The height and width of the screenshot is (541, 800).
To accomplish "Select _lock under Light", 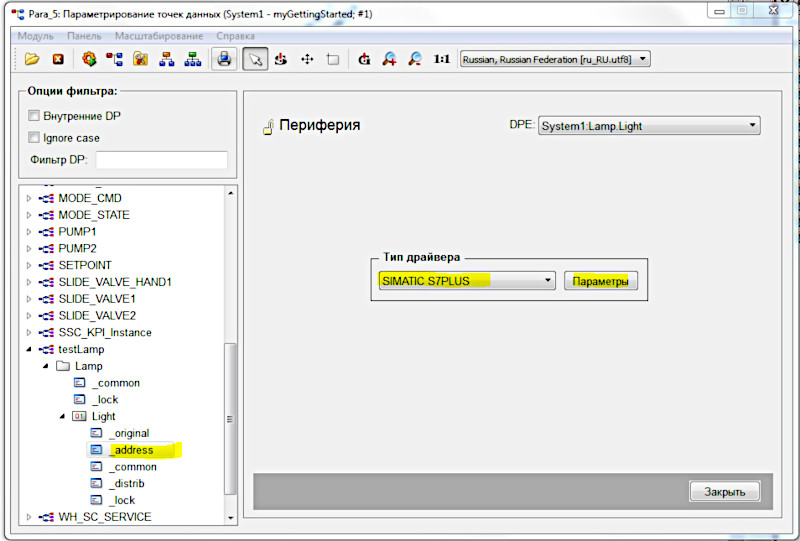I will [x=122, y=500].
